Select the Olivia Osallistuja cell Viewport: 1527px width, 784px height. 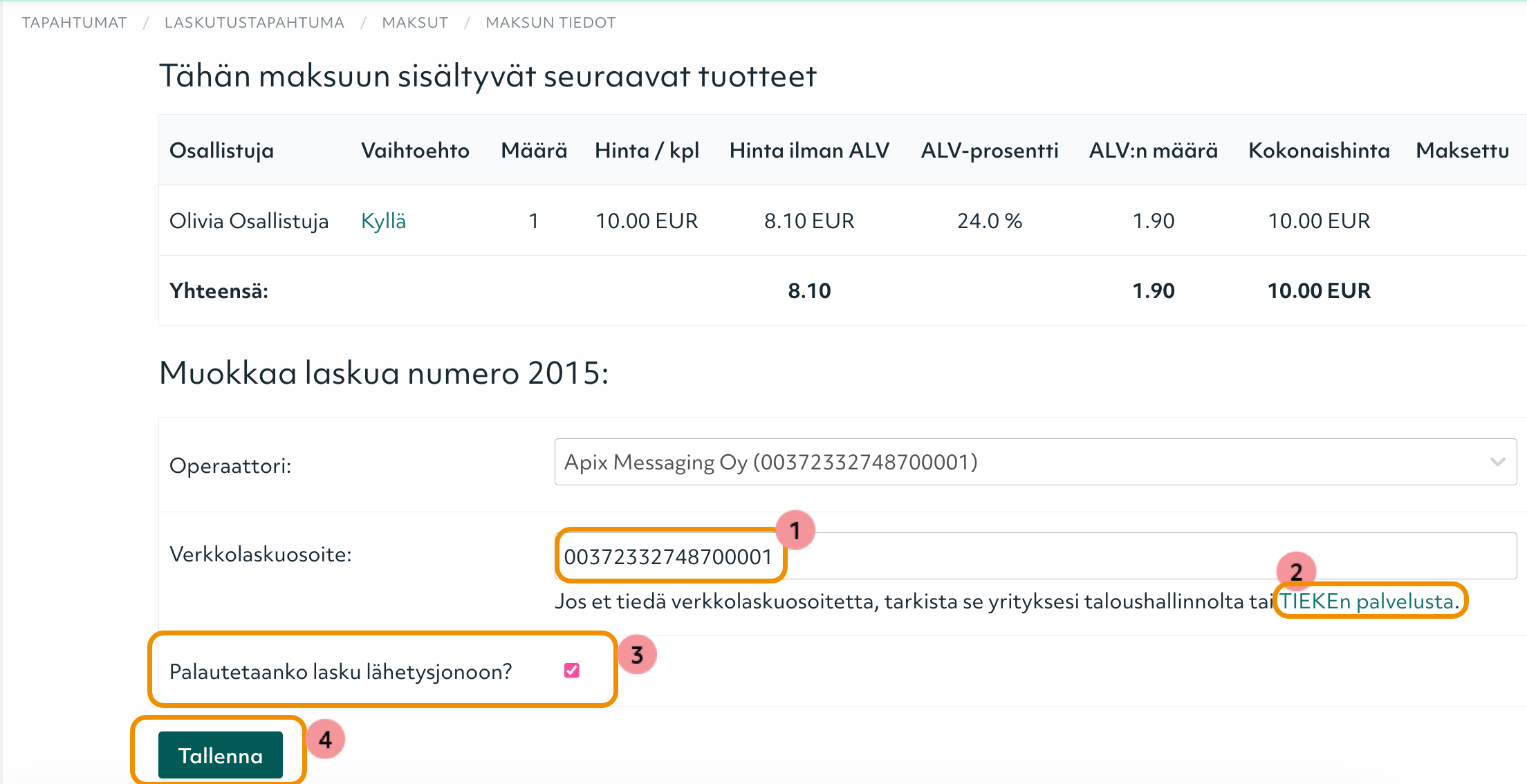(249, 221)
